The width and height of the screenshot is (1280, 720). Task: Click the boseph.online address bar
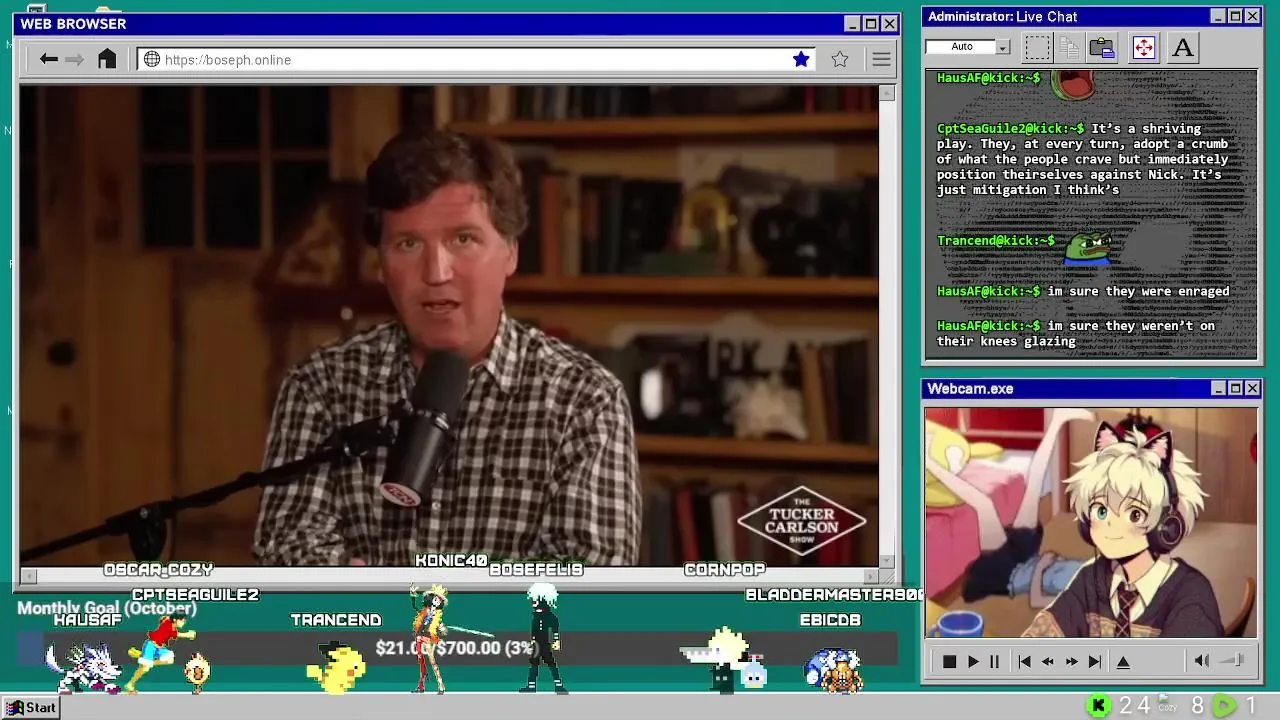click(x=477, y=59)
